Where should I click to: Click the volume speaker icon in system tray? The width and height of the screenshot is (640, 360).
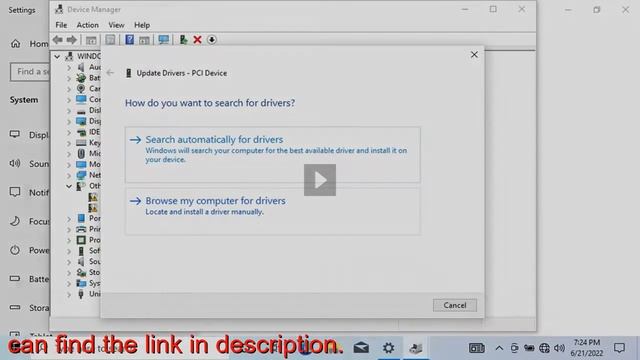click(x=560, y=348)
